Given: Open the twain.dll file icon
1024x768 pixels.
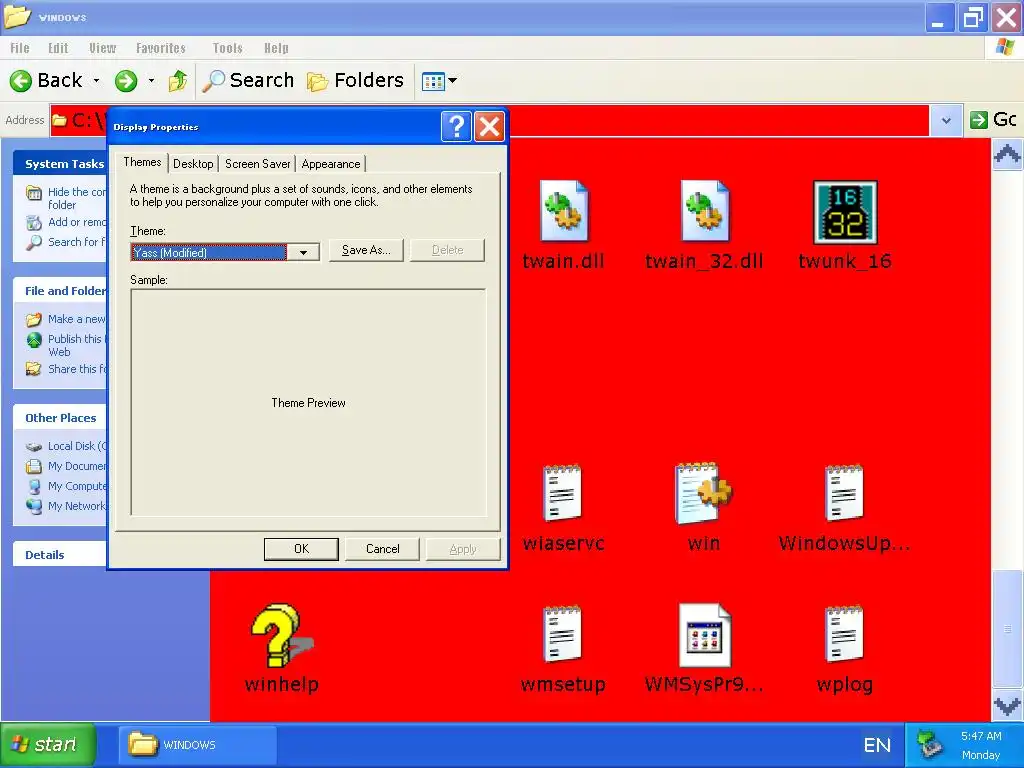Looking at the screenshot, I should [x=564, y=211].
